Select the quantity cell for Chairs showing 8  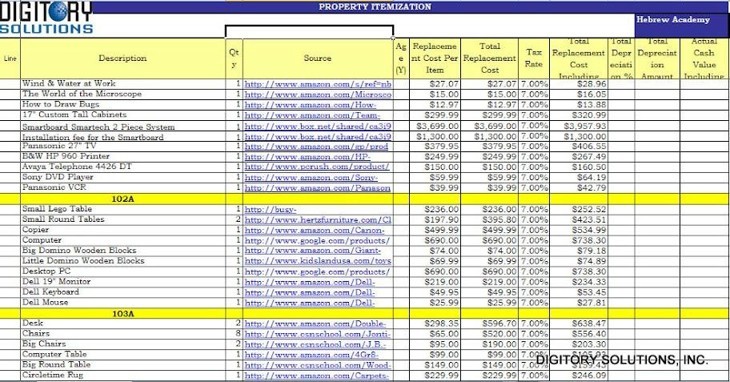pyautogui.click(x=234, y=334)
